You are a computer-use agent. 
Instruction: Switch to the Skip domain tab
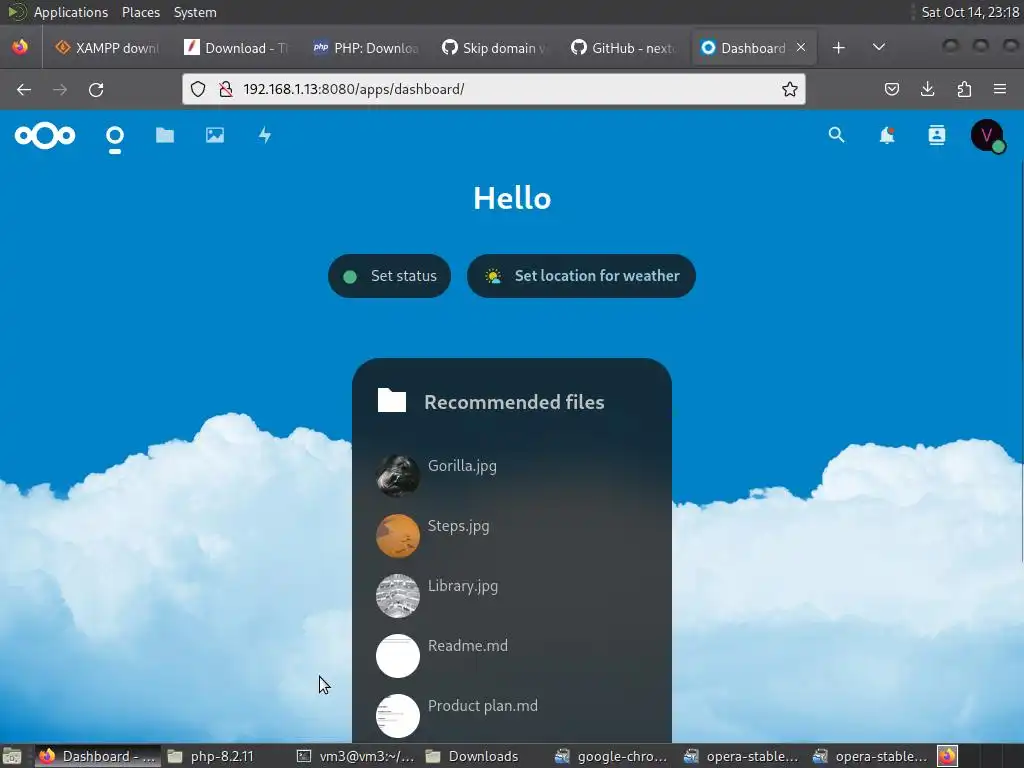pyautogui.click(x=494, y=48)
